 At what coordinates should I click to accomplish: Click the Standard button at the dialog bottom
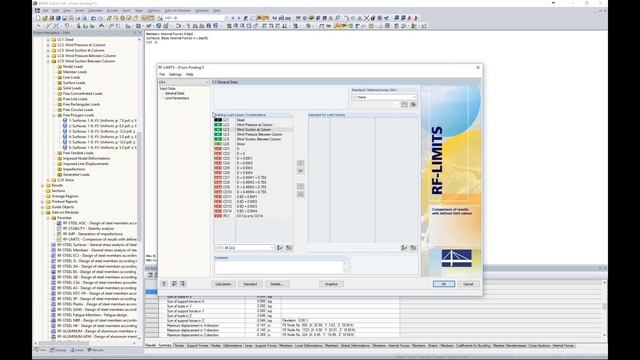click(x=250, y=284)
